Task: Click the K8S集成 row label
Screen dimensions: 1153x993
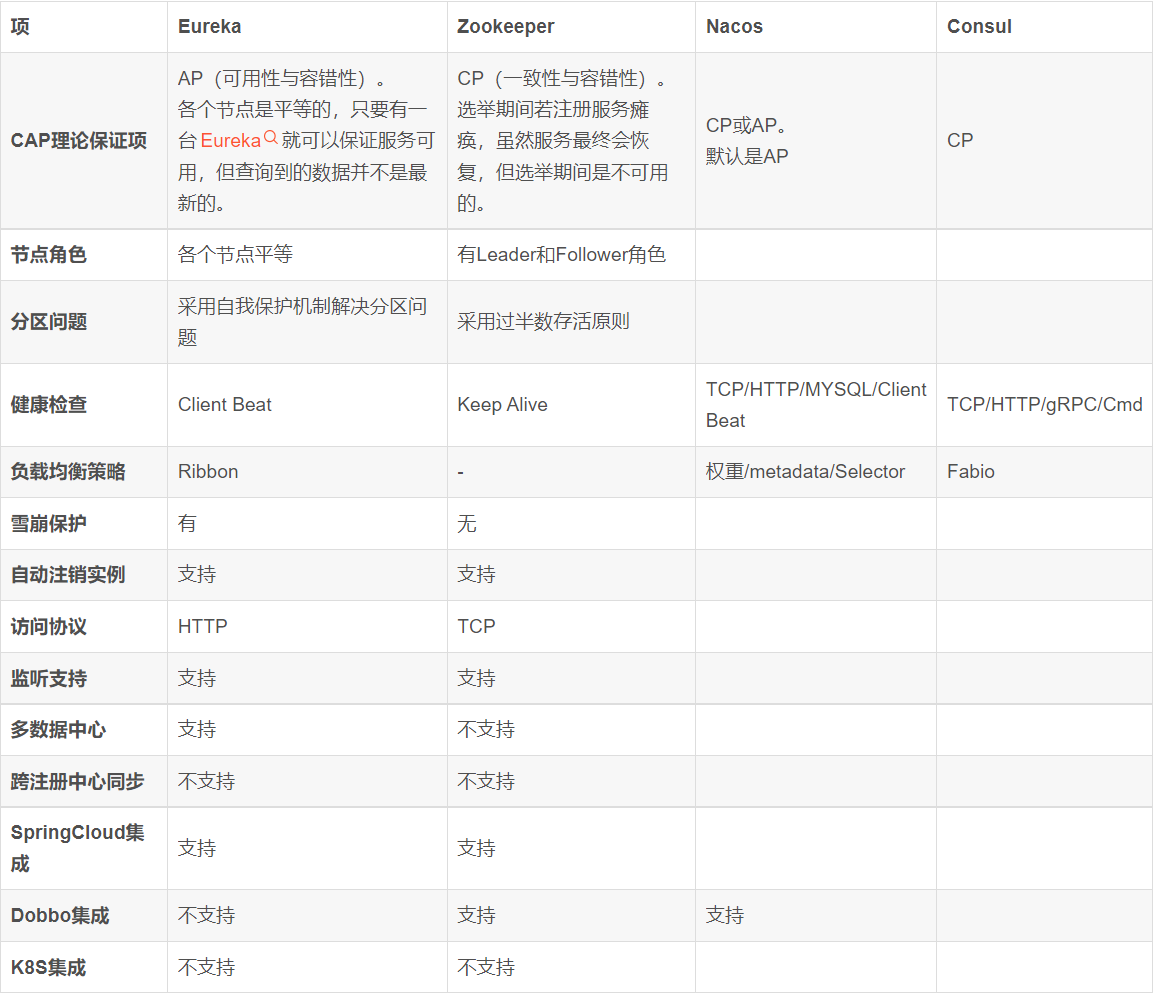Action: click(x=49, y=967)
